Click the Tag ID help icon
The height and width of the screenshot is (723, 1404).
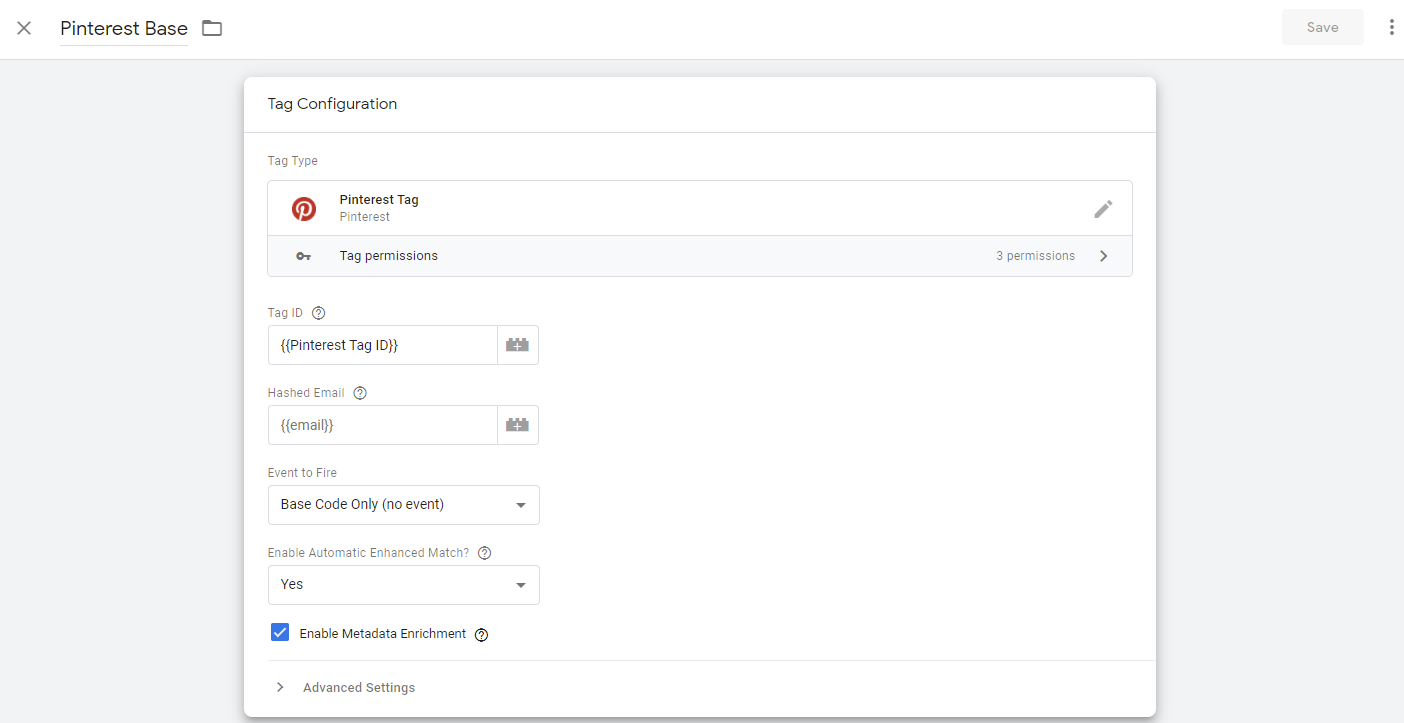(x=319, y=313)
